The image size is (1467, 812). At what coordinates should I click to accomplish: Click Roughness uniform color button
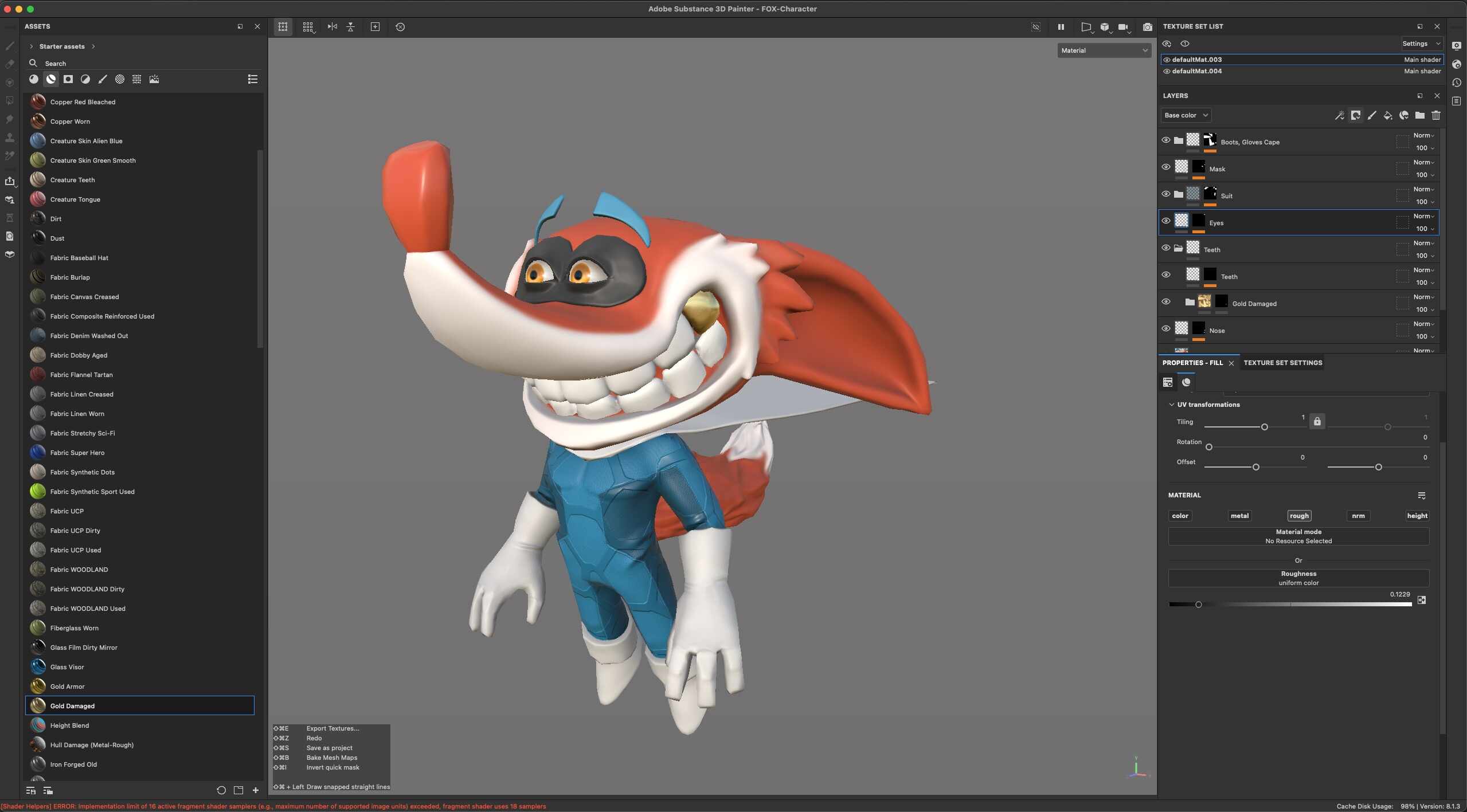[x=1298, y=578]
